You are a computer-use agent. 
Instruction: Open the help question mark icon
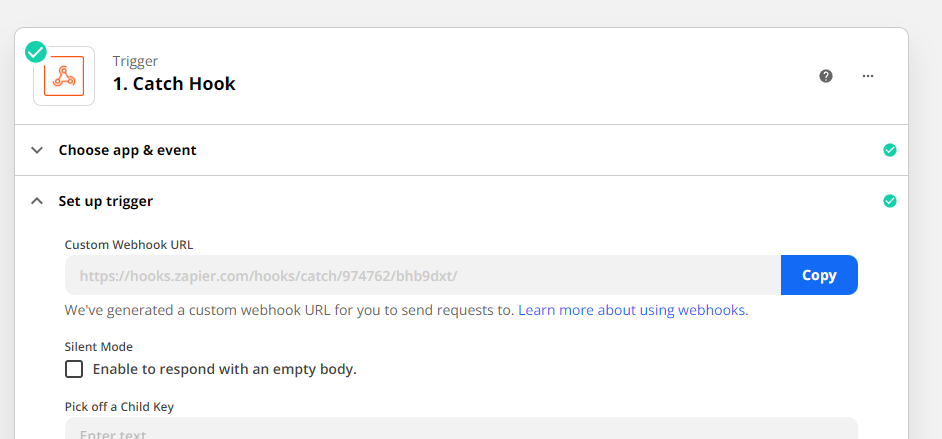click(826, 76)
